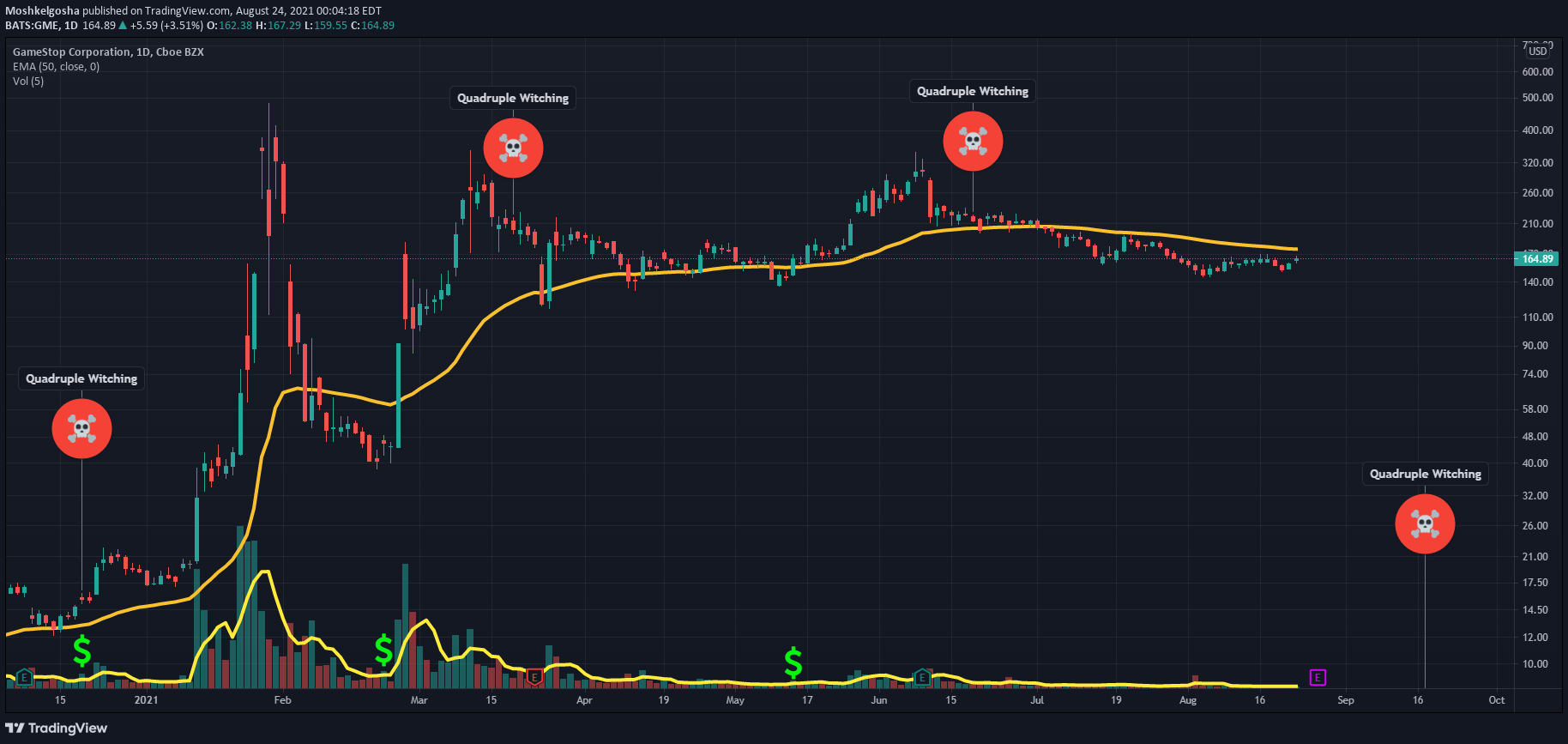
Task: Click the close value C:164.89 in header
Action: click(372, 26)
